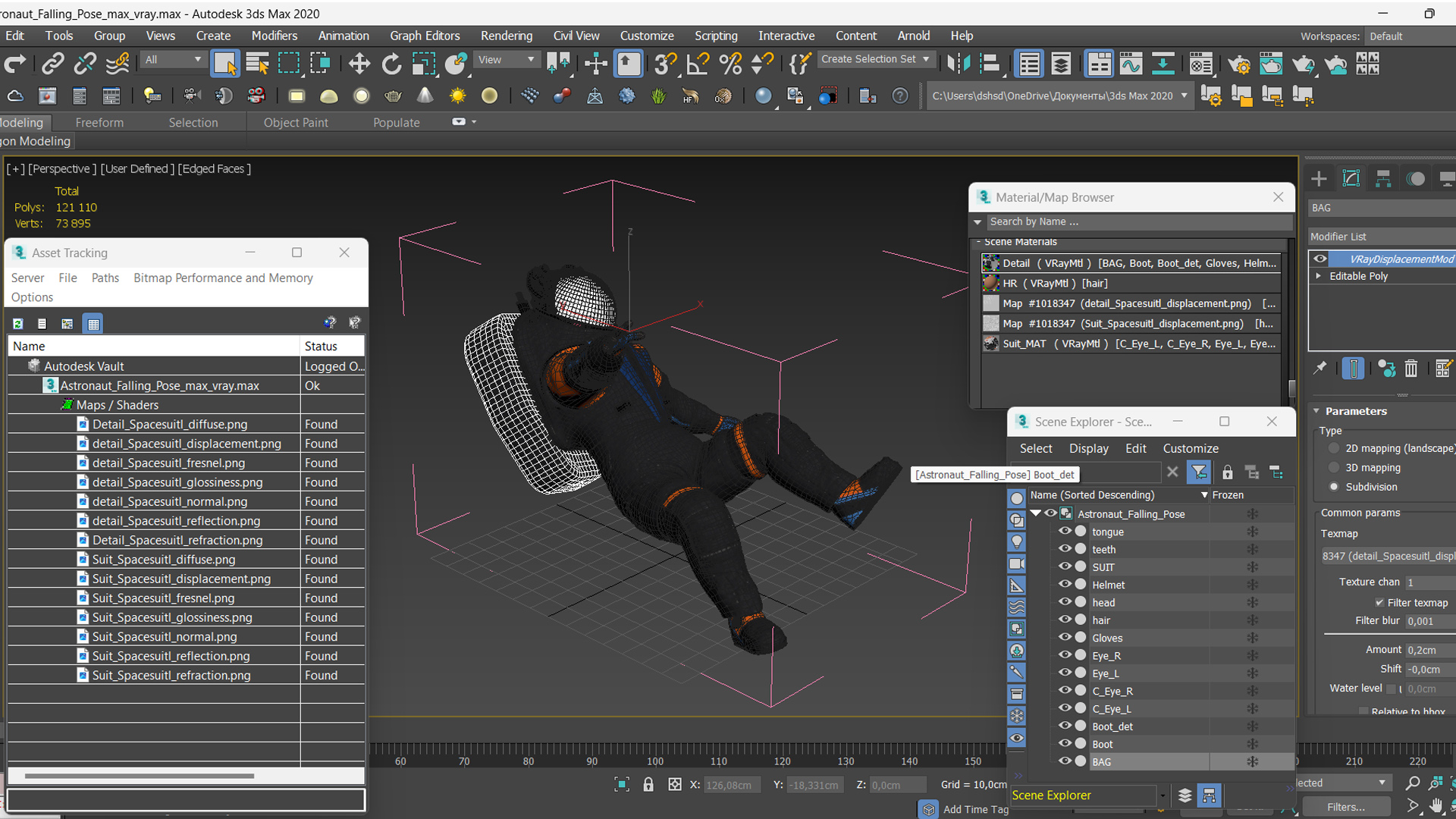Screen dimensions: 1456x819
Task: Click the Angle Snap toggle icon
Action: [697, 64]
